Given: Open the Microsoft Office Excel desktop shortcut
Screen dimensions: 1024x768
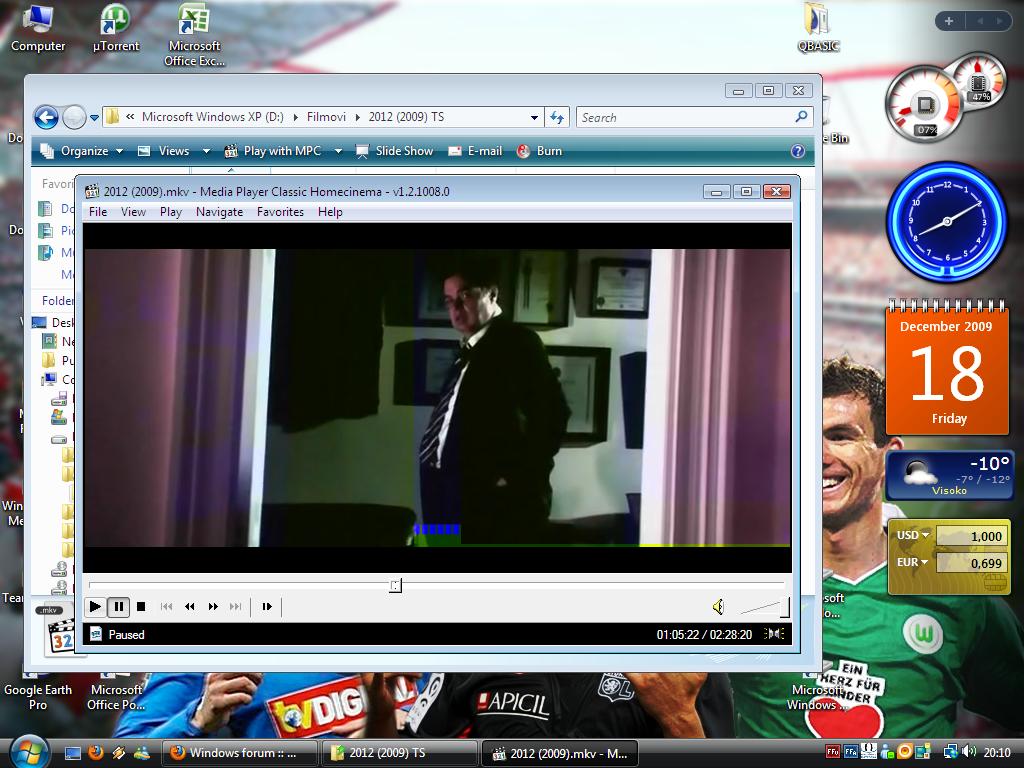Looking at the screenshot, I should point(194,35).
